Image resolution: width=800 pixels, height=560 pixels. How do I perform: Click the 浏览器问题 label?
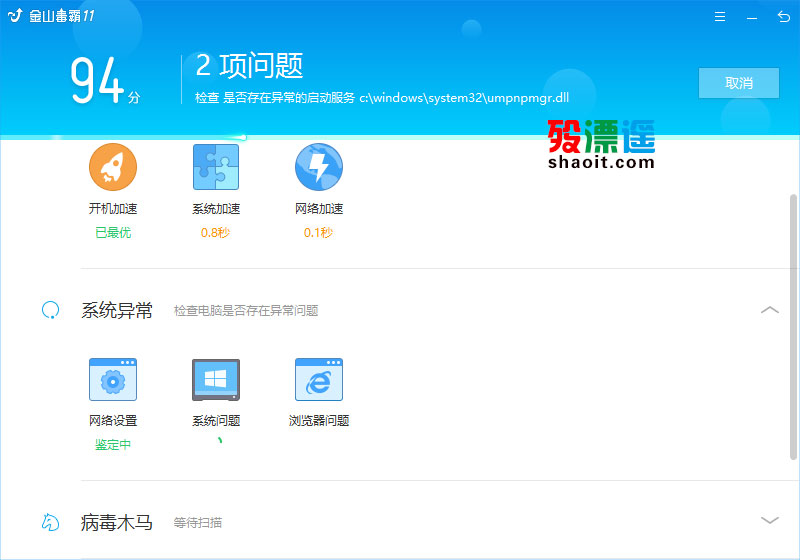(x=319, y=421)
